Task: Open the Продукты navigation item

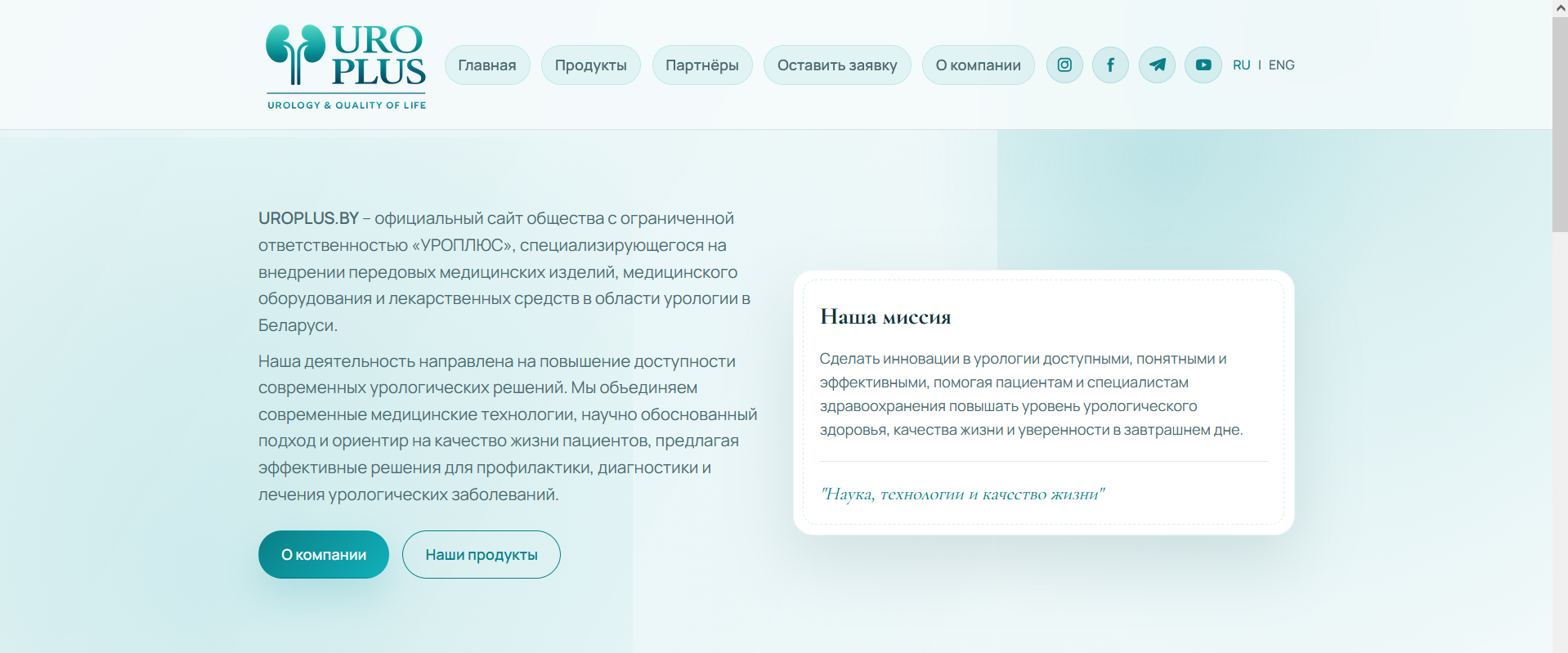Action: click(590, 65)
